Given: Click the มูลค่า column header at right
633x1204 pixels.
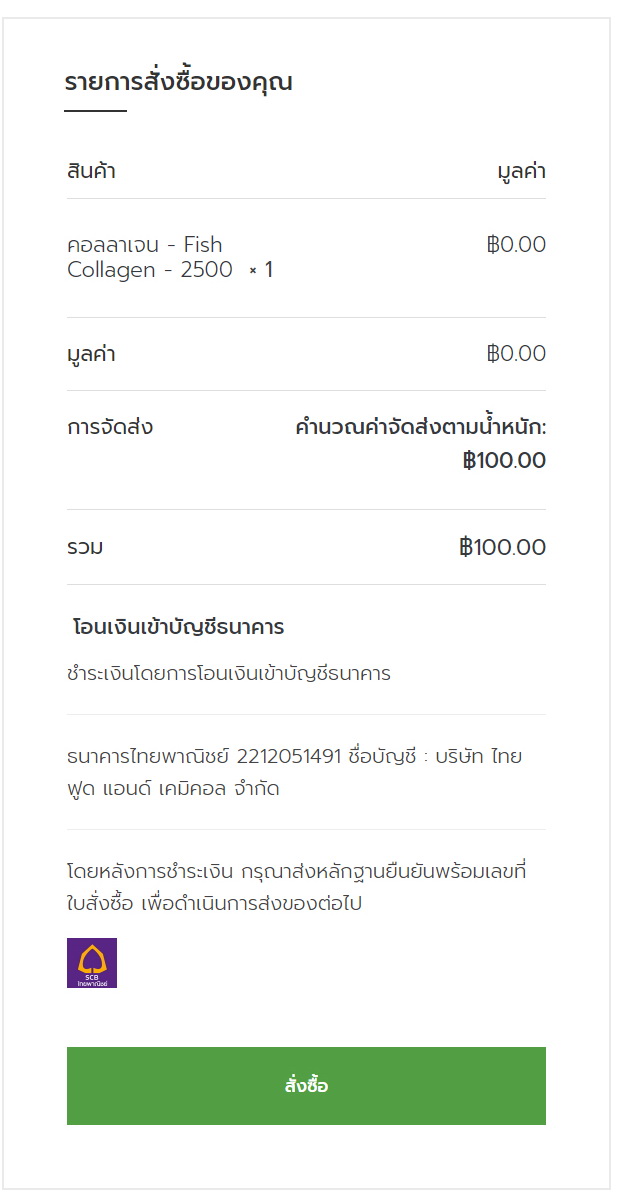Looking at the screenshot, I should click(x=521, y=171).
